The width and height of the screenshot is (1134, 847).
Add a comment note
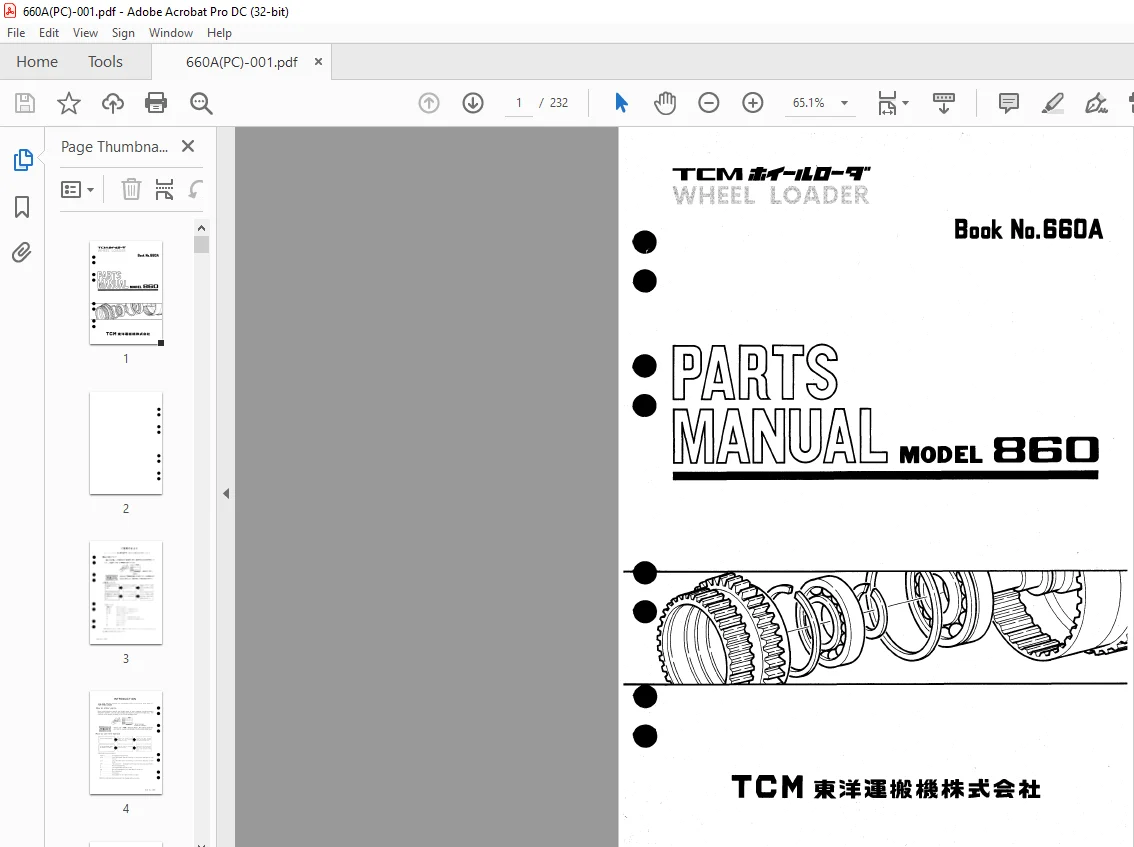tap(1008, 103)
